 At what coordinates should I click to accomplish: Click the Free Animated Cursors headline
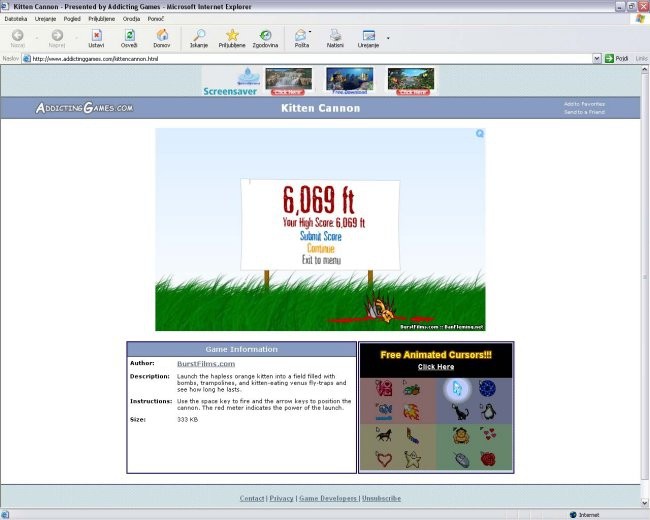[x=436, y=355]
